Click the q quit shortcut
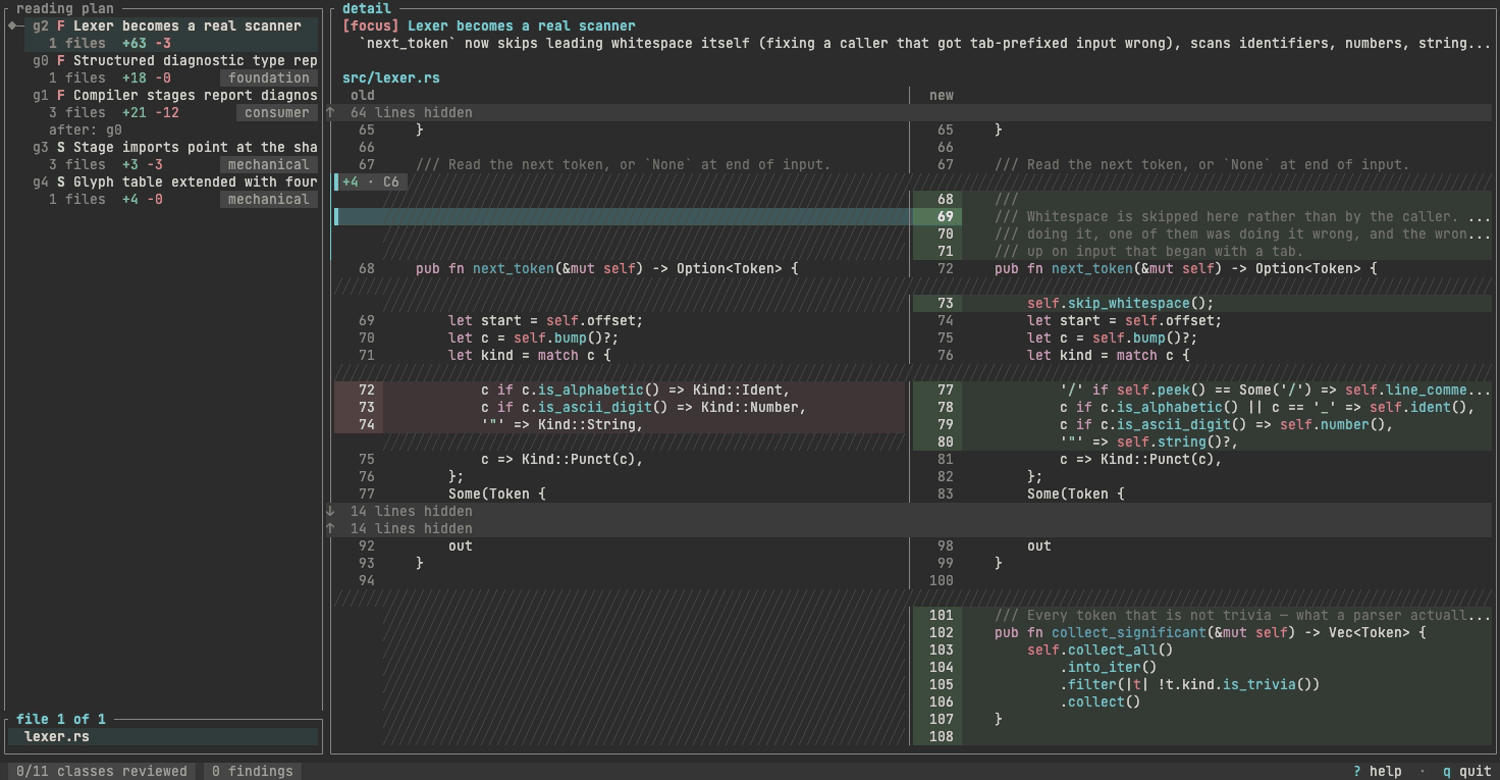The height and width of the screenshot is (780, 1500). pyautogui.click(x=1467, y=771)
